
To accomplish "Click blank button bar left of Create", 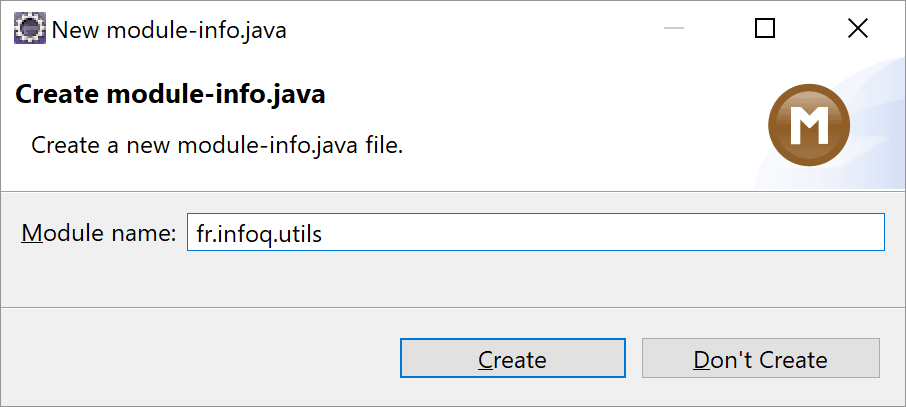I will point(199,358).
